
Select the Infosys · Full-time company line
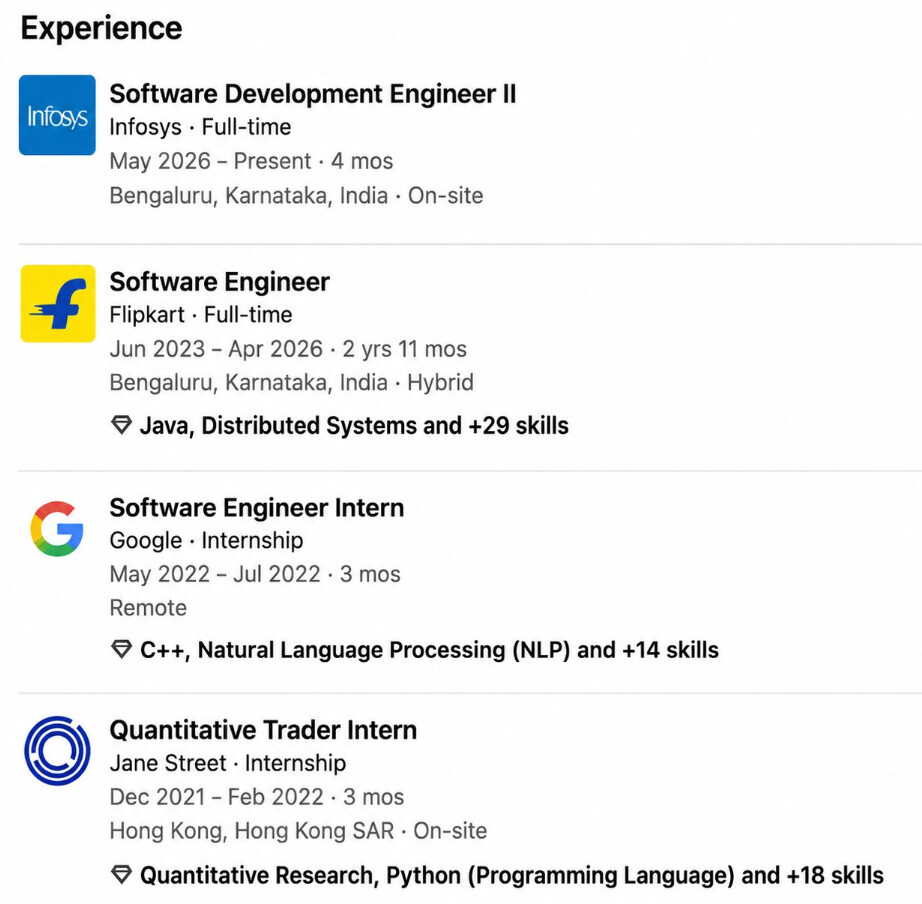click(200, 127)
